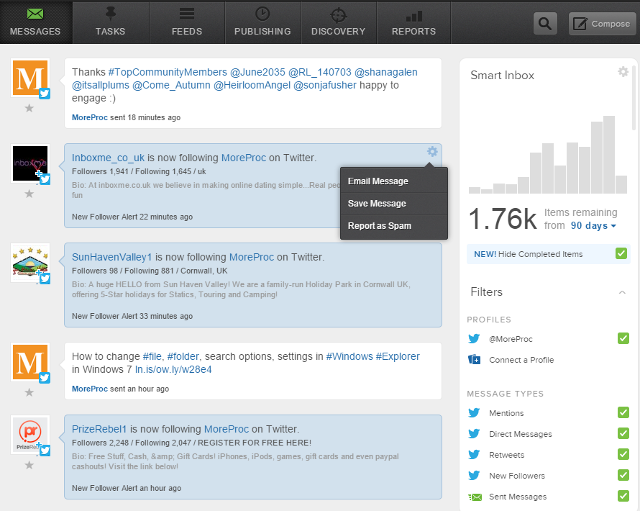Open the #folder hashtag link
This screenshot has width=640, height=511.
pos(183,357)
